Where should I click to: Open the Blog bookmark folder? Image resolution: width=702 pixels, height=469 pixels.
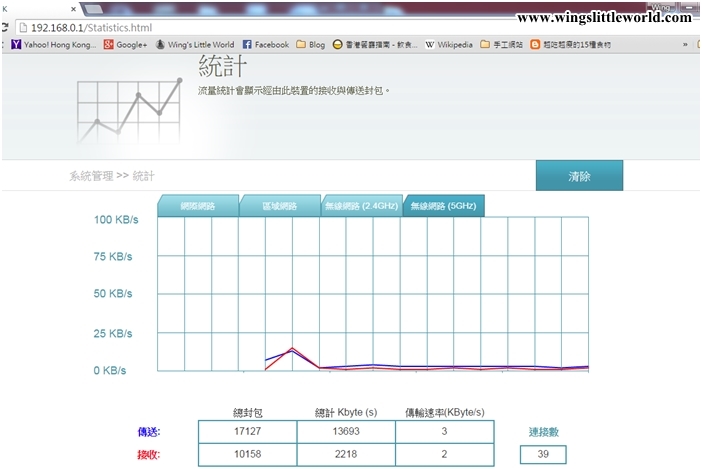(x=310, y=45)
